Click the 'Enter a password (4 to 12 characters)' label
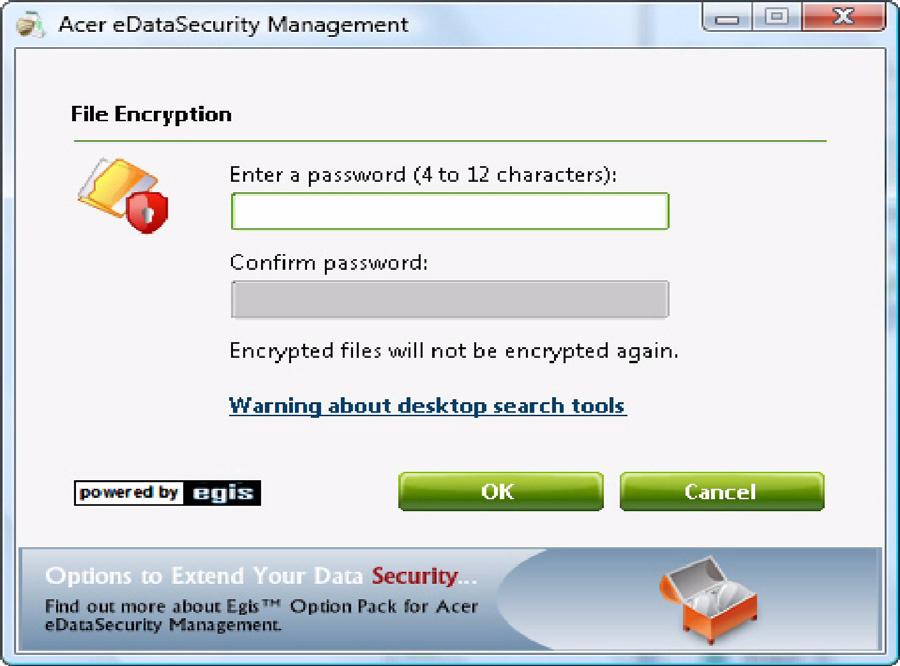 pyautogui.click(x=423, y=175)
